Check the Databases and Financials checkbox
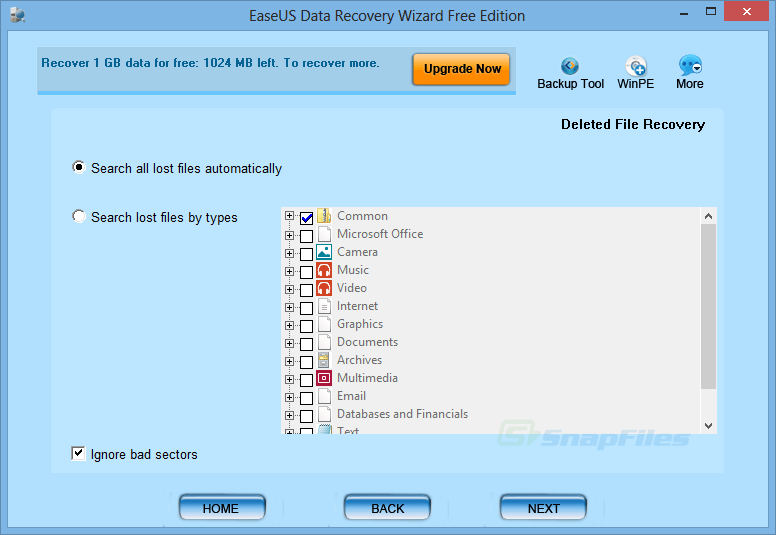776x535 pixels. 306,416
